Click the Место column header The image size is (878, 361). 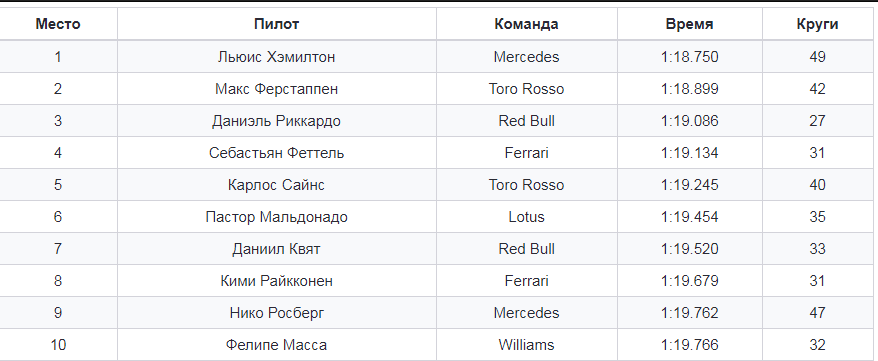58,24
